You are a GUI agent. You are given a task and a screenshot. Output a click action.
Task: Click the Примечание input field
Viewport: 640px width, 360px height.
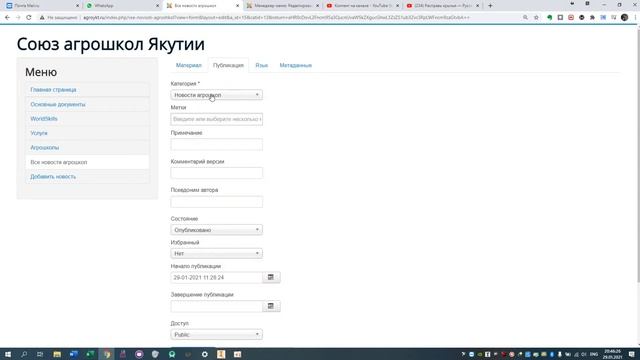(x=216, y=144)
